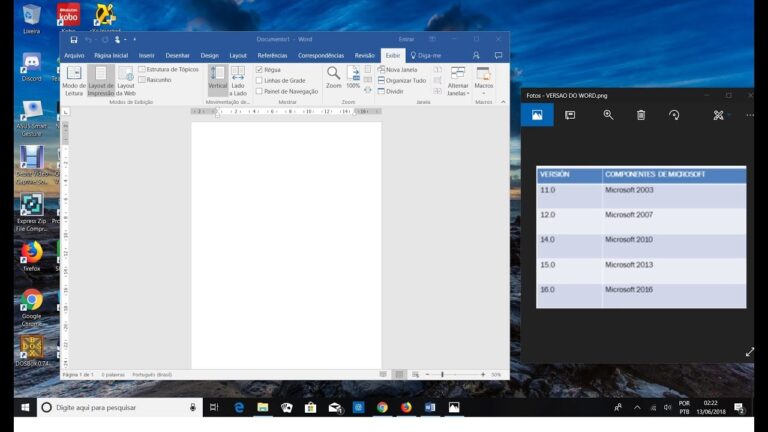Open Firefox desktop shortcut
Viewport: 768px width, 432px height.
pos(31,256)
